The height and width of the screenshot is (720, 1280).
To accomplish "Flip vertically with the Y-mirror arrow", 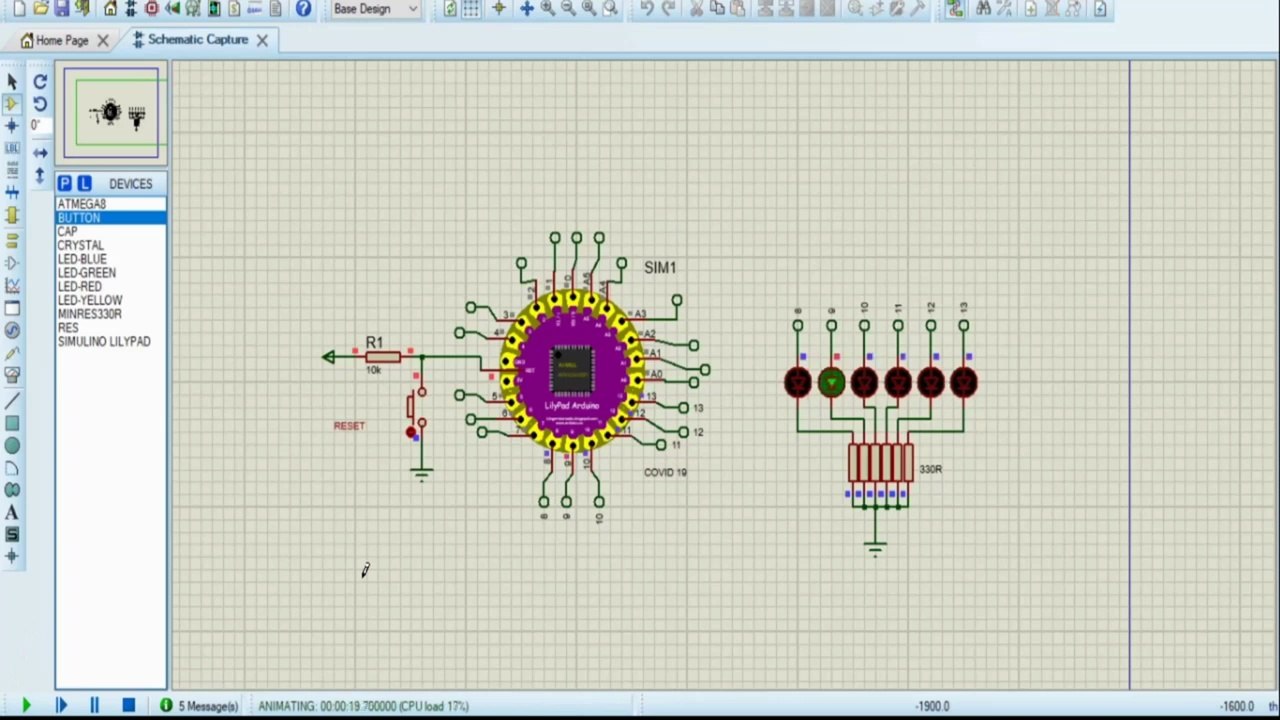I will click(x=40, y=175).
